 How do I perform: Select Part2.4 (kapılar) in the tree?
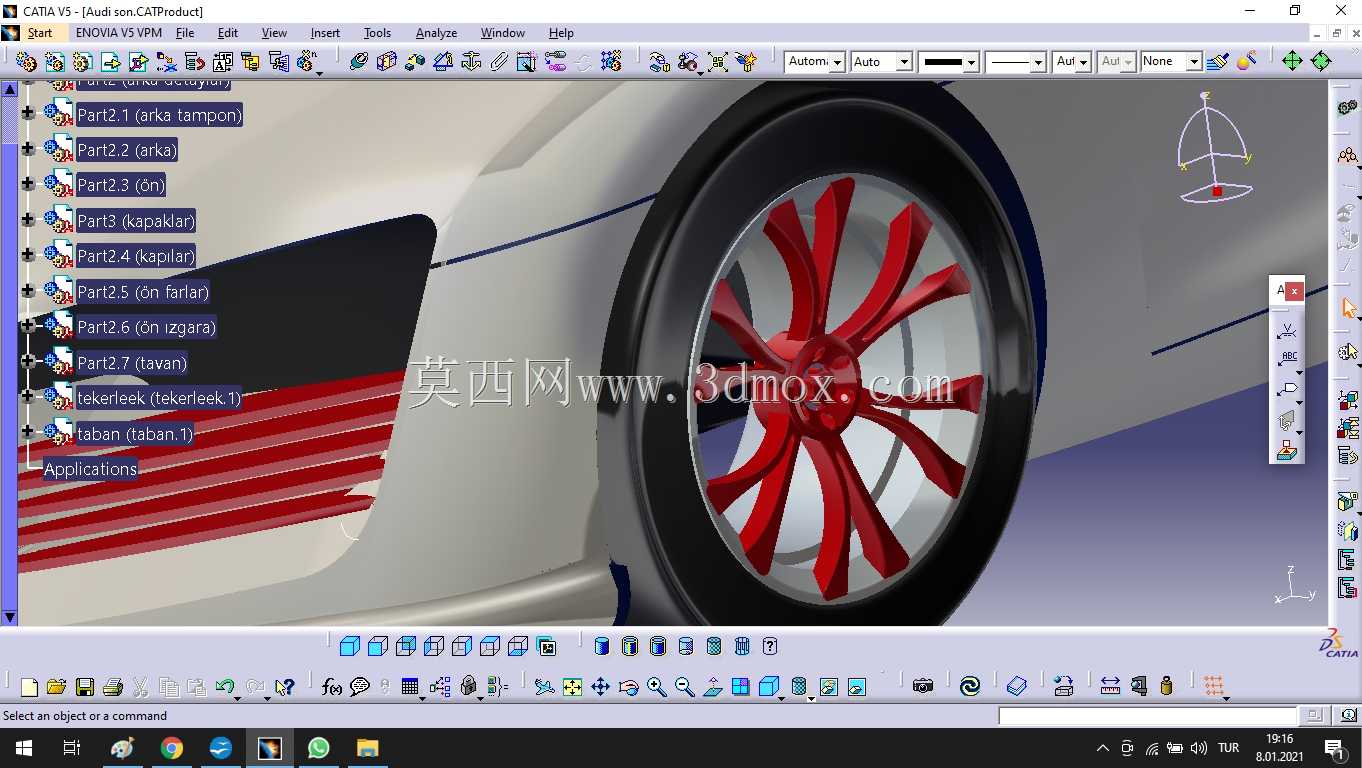136,256
